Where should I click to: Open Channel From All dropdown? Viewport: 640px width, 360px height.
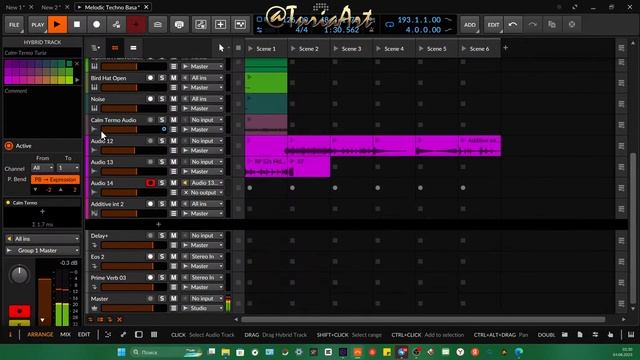click(x=42, y=168)
